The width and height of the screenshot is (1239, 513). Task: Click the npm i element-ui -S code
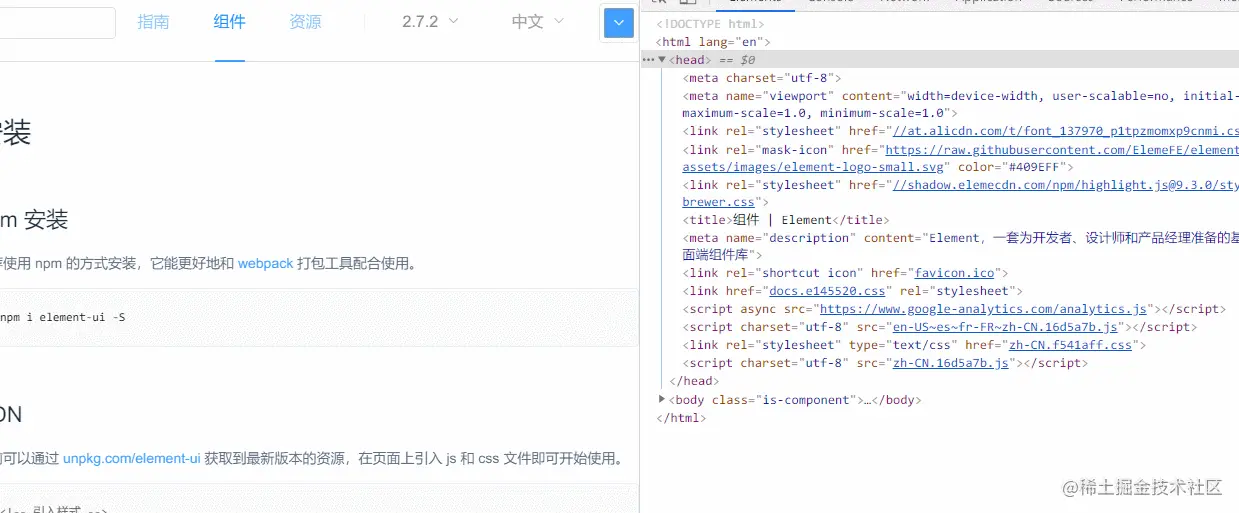click(x=63, y=317)
